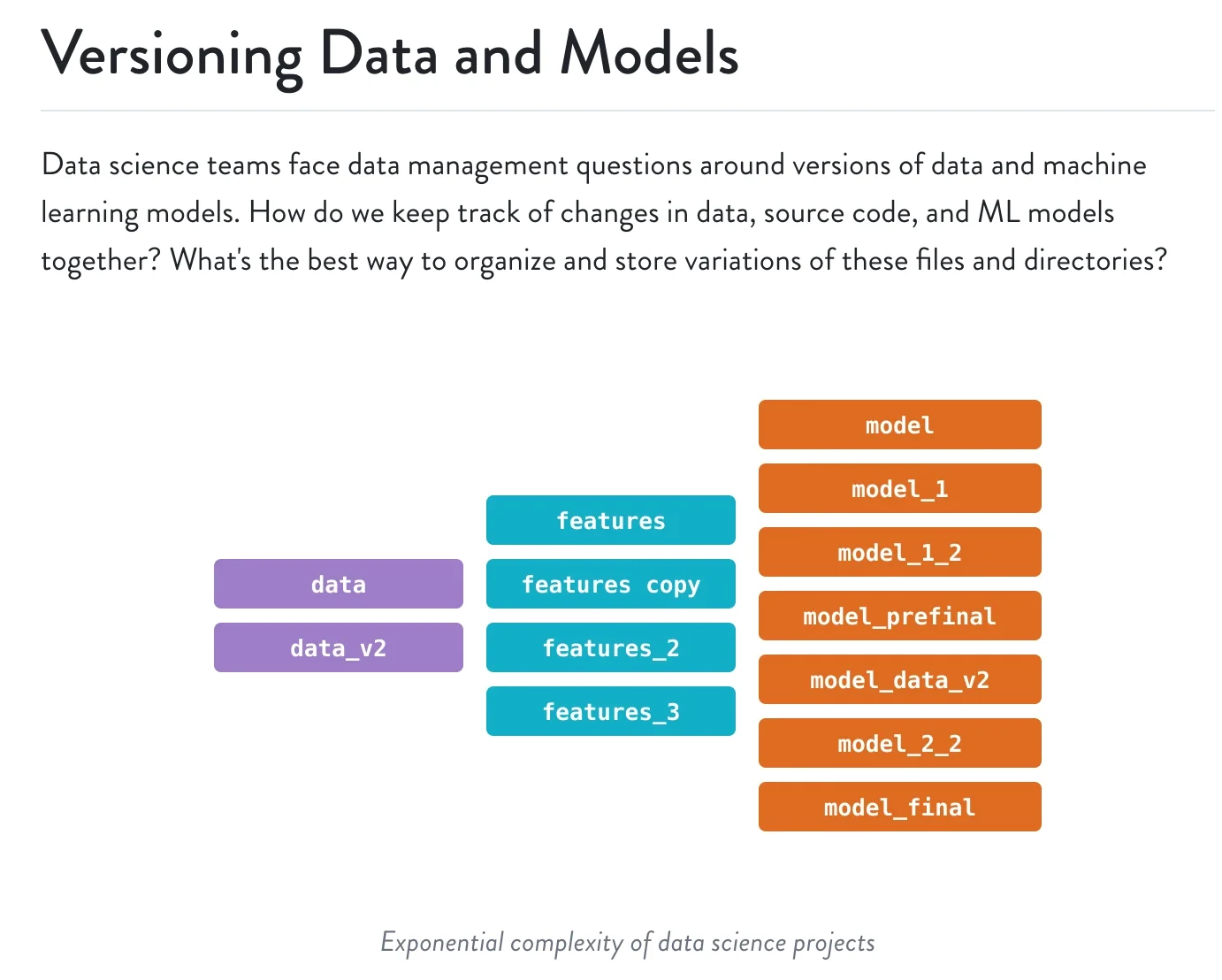Click the "Versioning Data and Models" heading
The height and width of the screenshot is (980, 1222).
[x=389, y=55]
